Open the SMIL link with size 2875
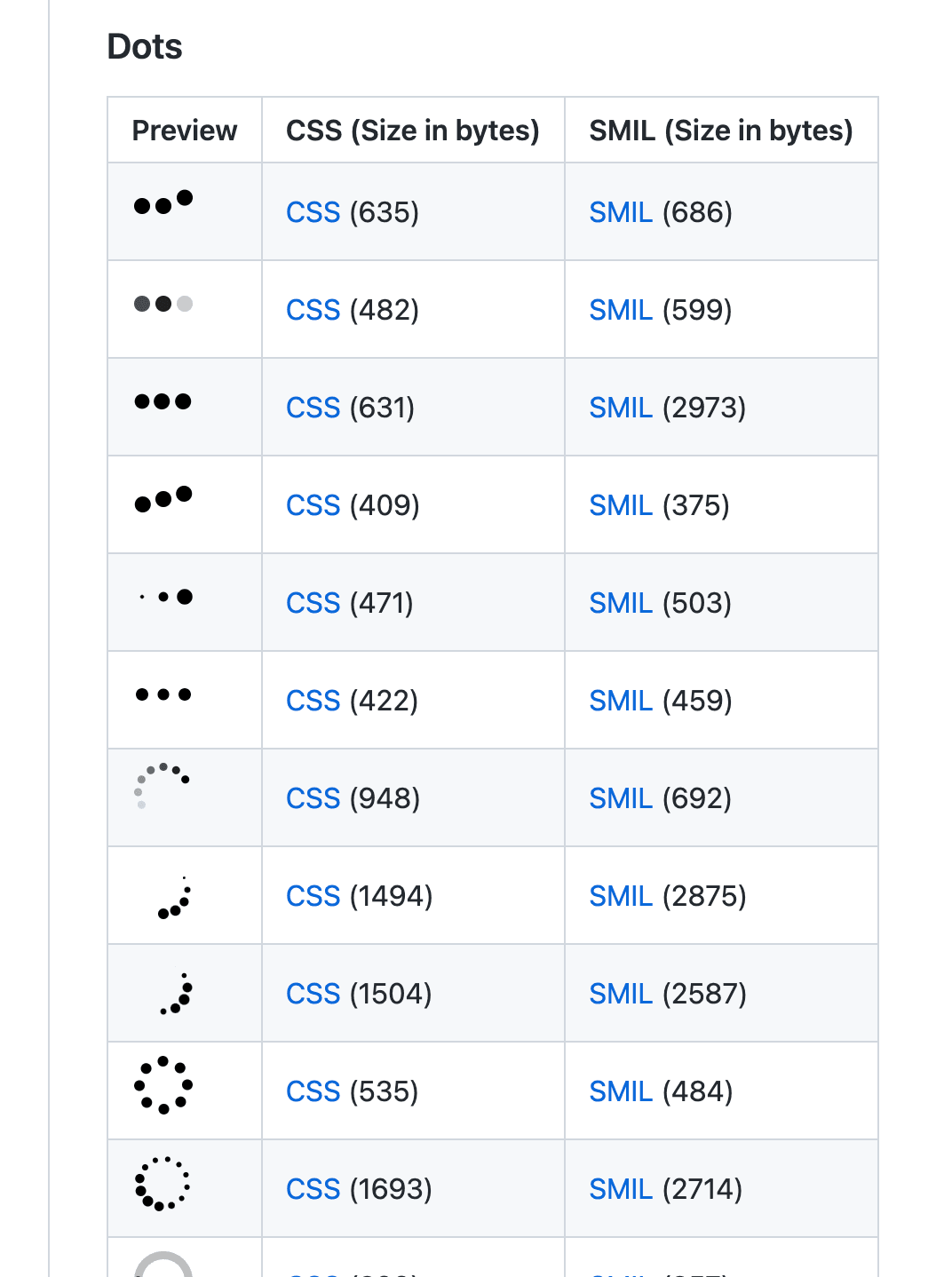 (621, 896)
